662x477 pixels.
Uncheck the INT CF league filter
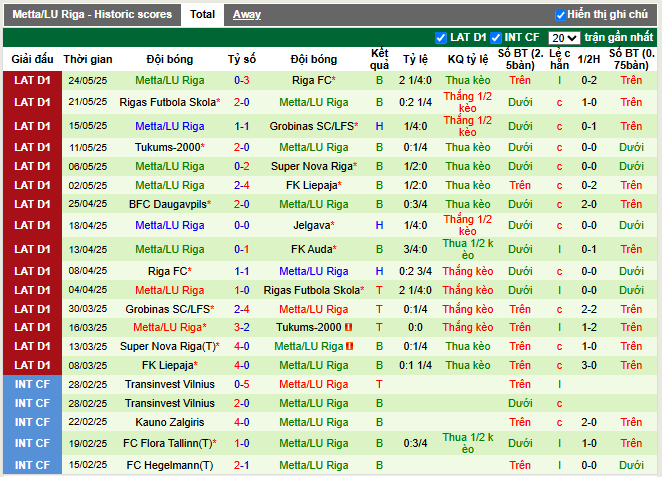[x=496, y=38]
